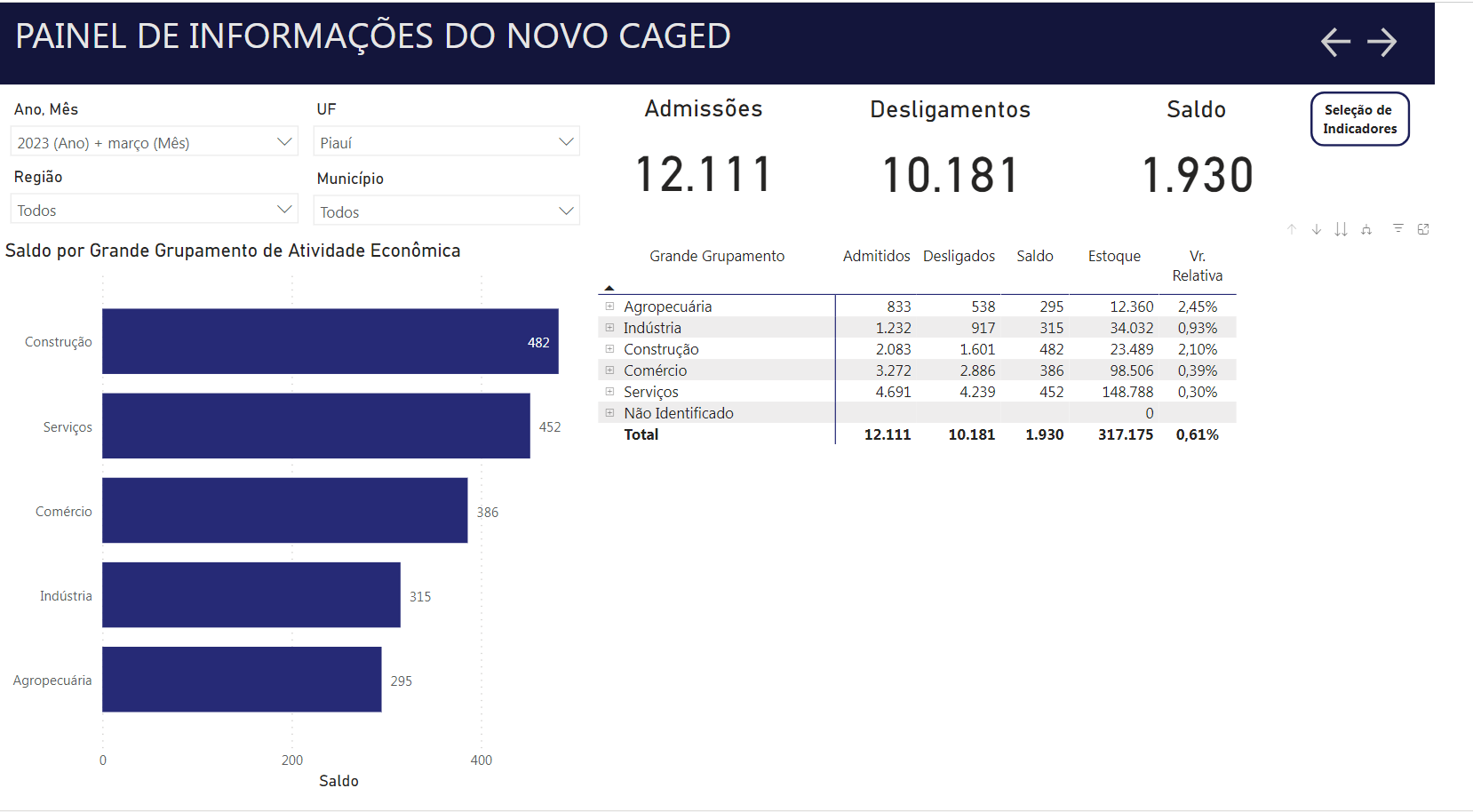Click the drill up arrow icon
The image size is (1473, 812).
[x=1292, y=229]
